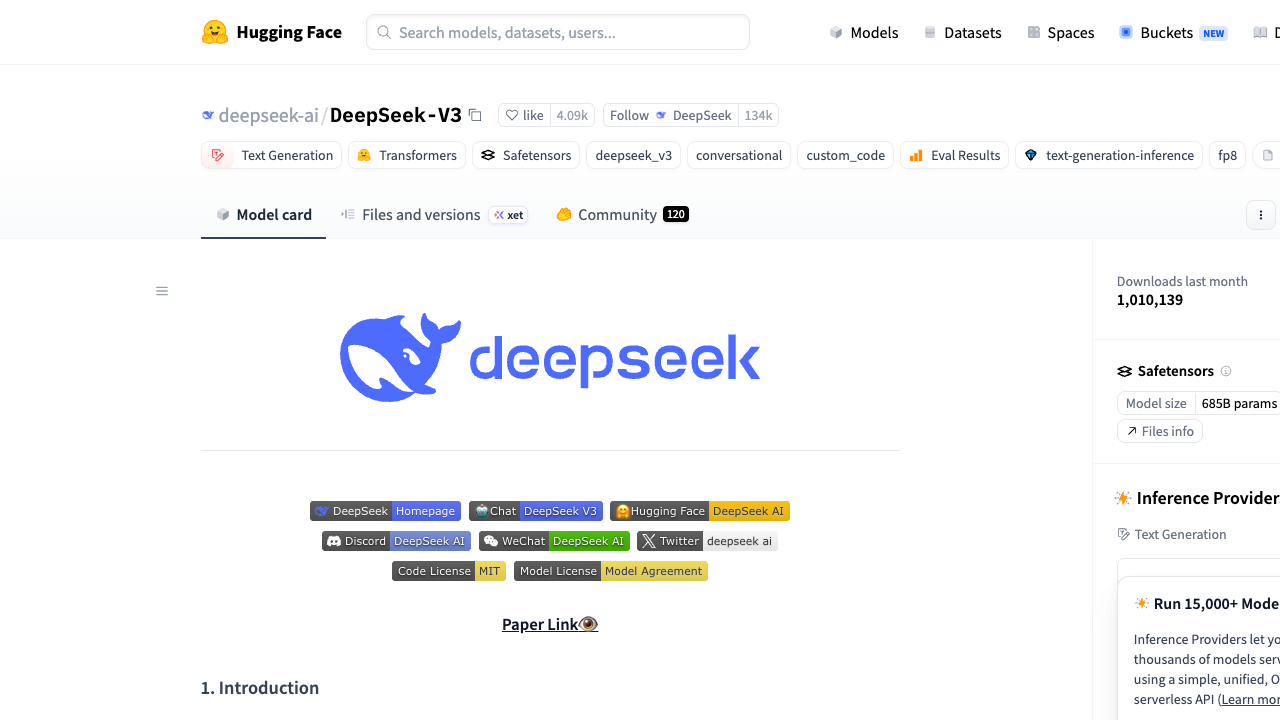The image size is (1280, 720).
Task: Click the 685B params model size value
Action: pos(1239,403)
